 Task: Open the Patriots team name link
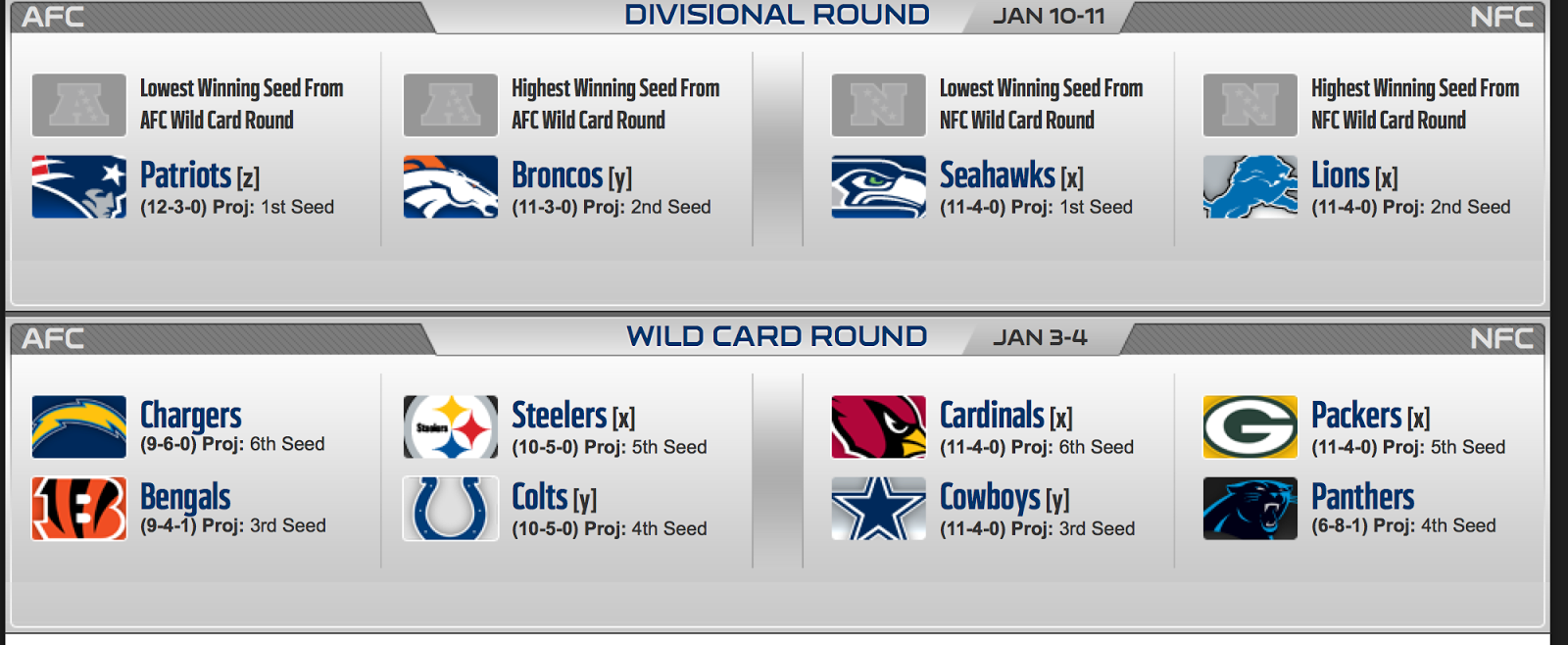tap(185, 175)
